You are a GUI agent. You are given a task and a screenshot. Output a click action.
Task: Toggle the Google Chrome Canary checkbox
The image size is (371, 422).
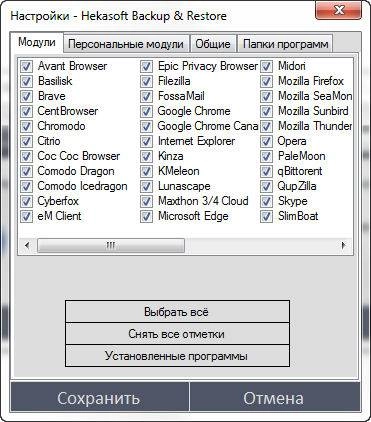(146, 126)
